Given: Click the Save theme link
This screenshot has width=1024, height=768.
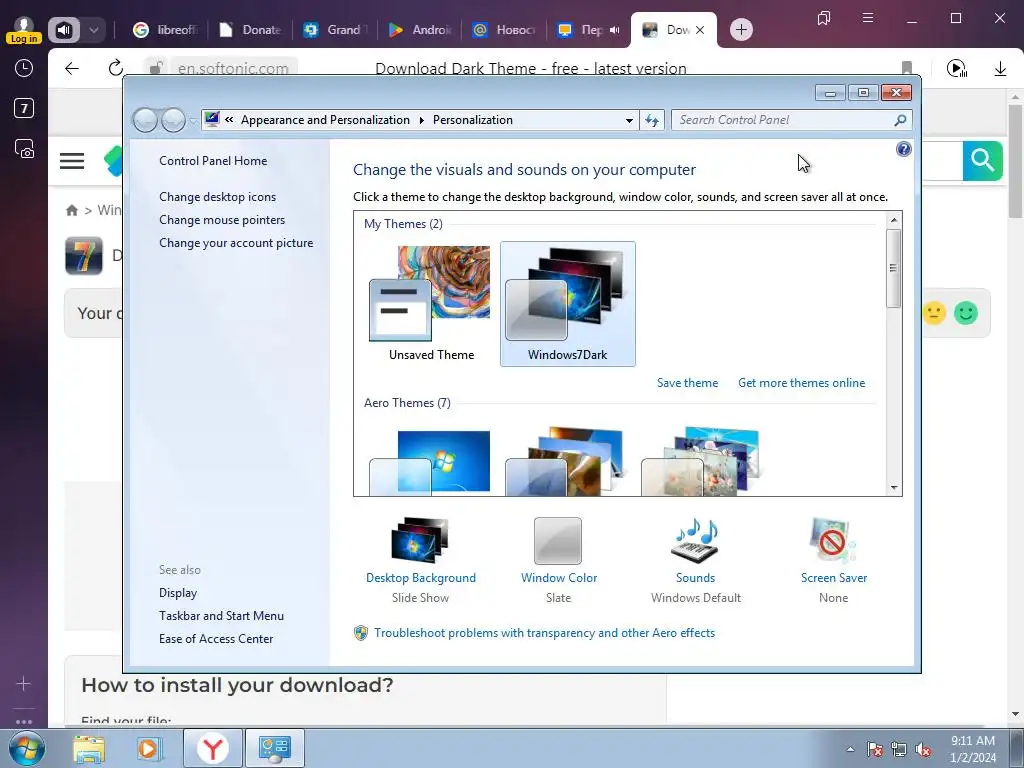Looking at the screenshot, I should pyautogui.click(x=687, y=383).
